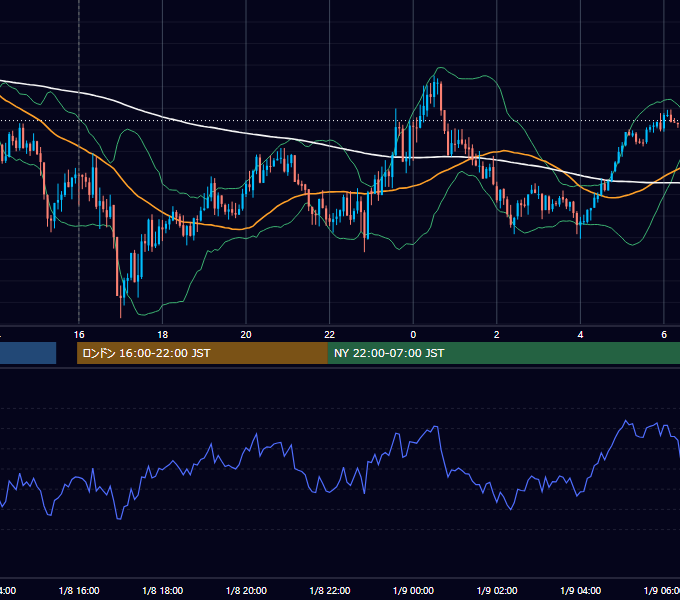Click the NY 22:00-07:00 JST session bar
The image size is (680, 600).
503,353
